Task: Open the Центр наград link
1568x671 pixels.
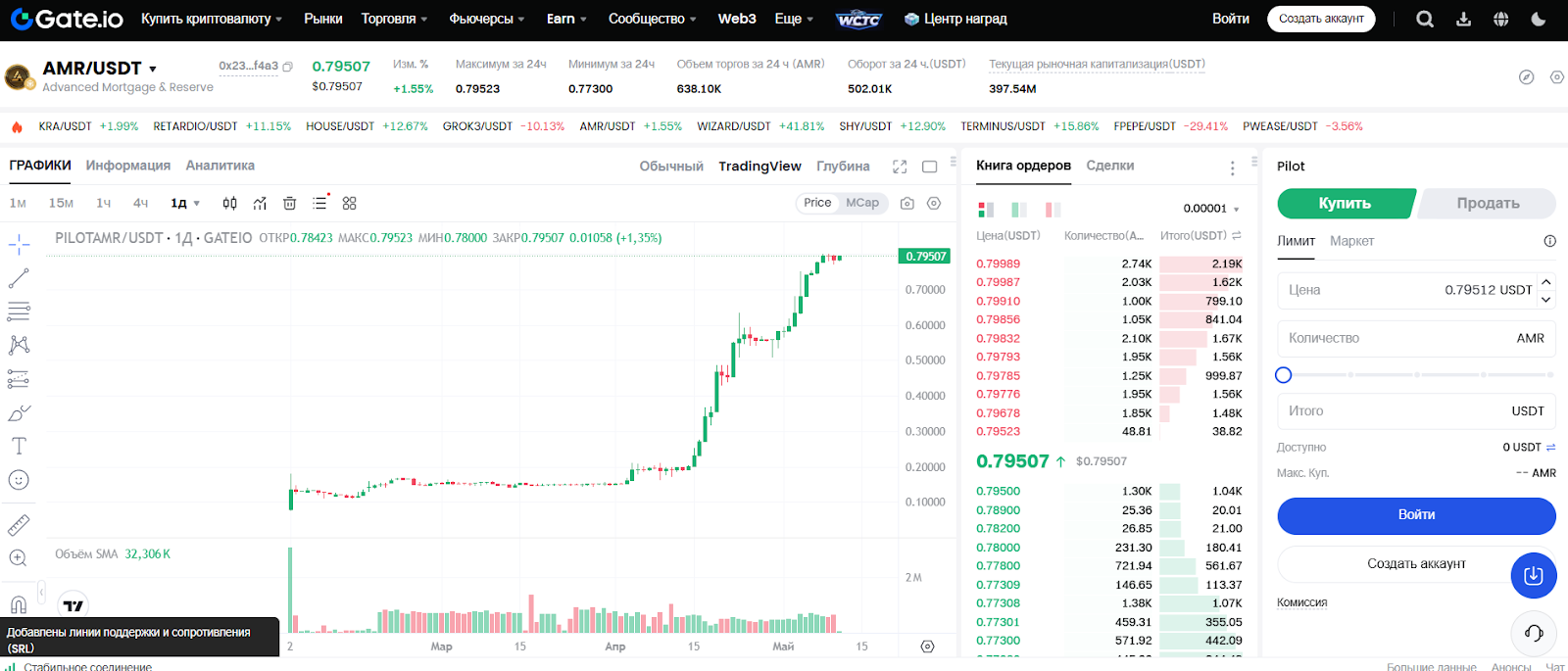Action: coord(955,19)
